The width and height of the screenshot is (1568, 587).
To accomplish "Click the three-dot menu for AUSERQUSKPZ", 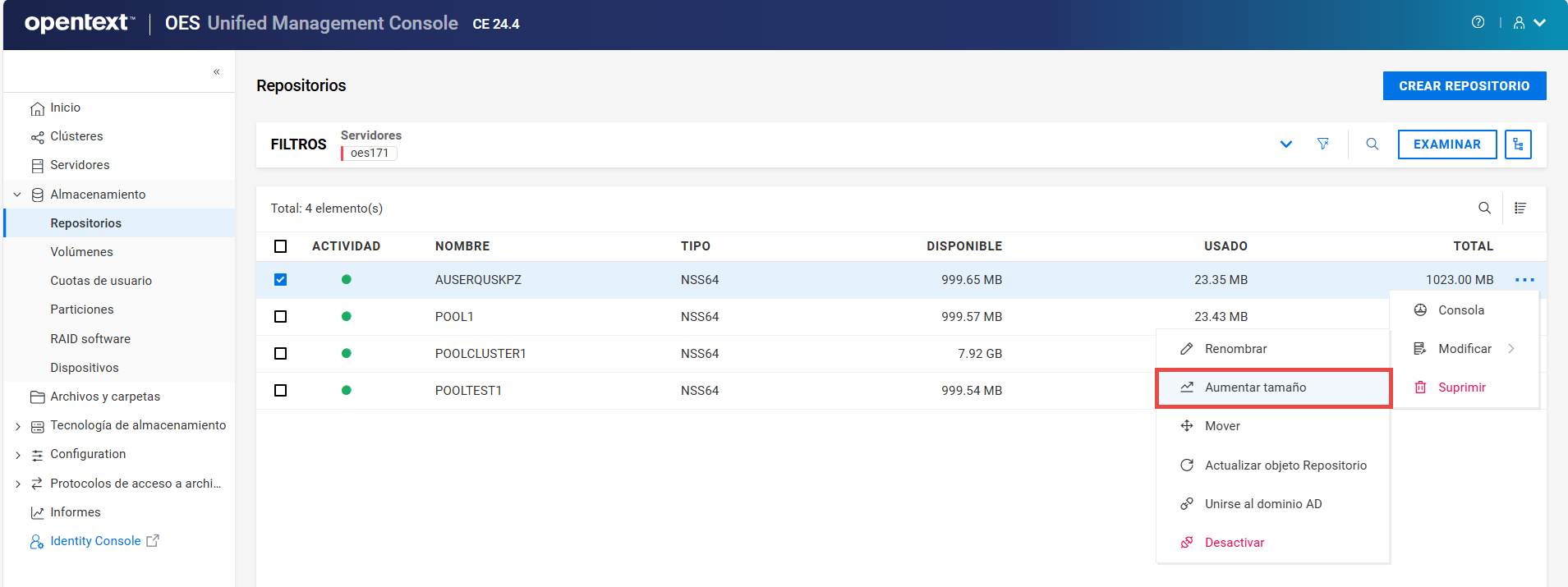I will [x=1524, y=280].
